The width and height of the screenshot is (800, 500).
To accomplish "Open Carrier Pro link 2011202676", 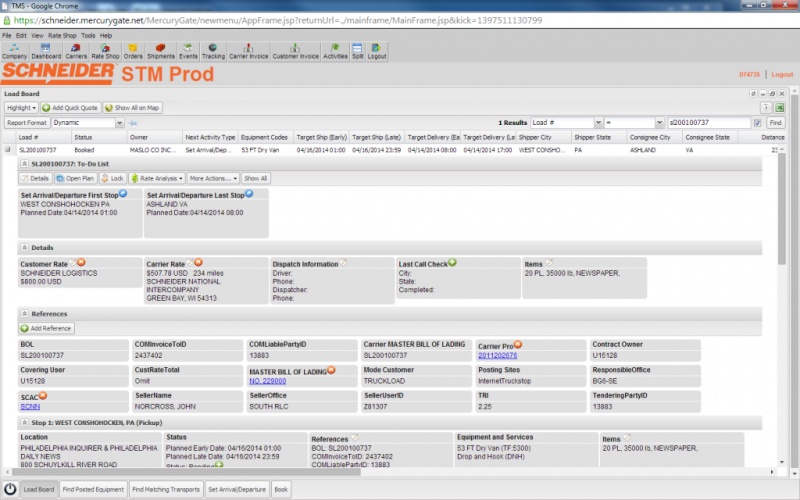I will click(497, 355).
